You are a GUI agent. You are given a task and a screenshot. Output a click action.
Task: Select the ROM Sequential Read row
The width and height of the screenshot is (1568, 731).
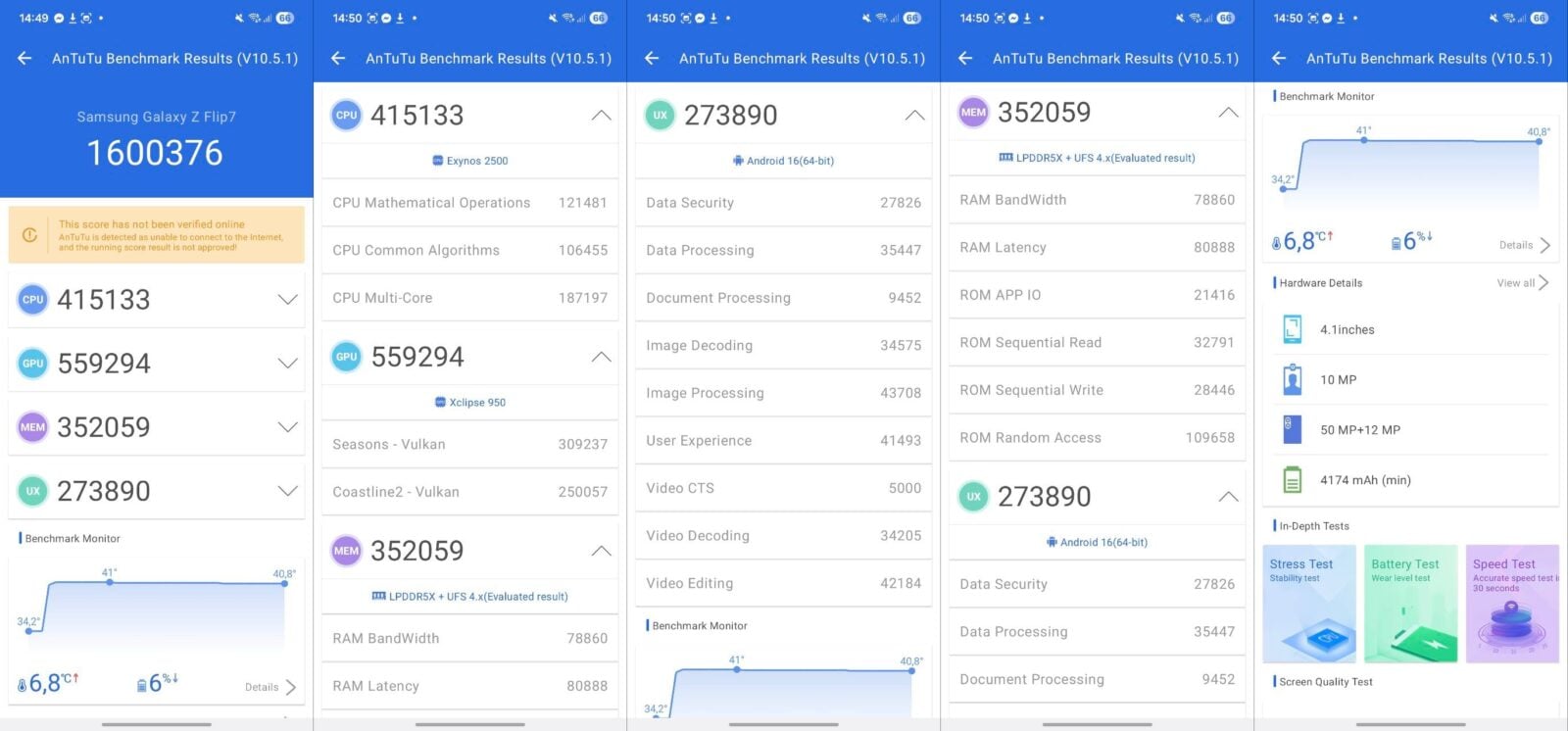point(1098,343)
